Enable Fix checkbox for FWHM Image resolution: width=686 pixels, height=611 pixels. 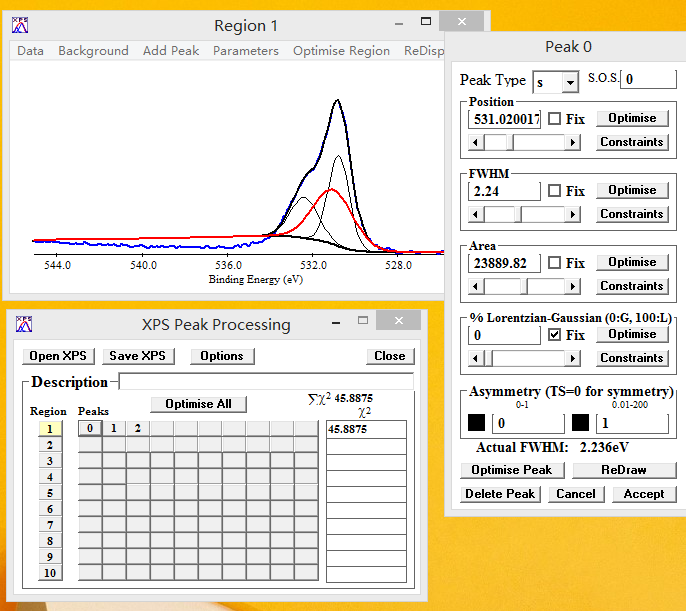pos(554,190)
